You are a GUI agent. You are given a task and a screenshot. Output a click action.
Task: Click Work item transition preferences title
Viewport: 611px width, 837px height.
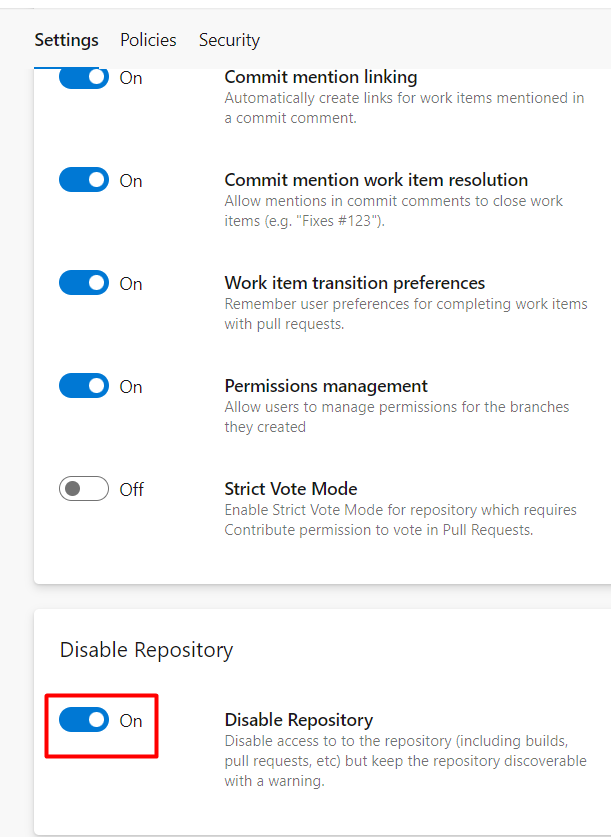pos(355,283)
